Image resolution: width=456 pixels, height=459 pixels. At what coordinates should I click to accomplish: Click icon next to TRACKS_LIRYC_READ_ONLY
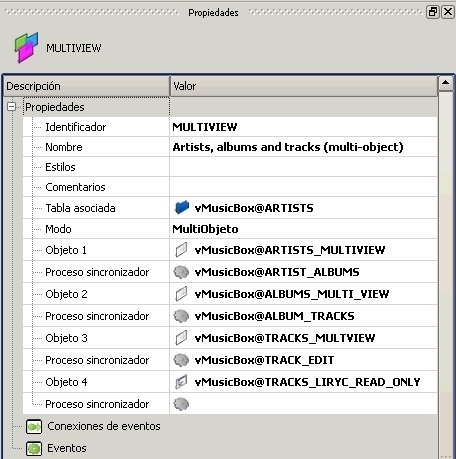point(181,382)
